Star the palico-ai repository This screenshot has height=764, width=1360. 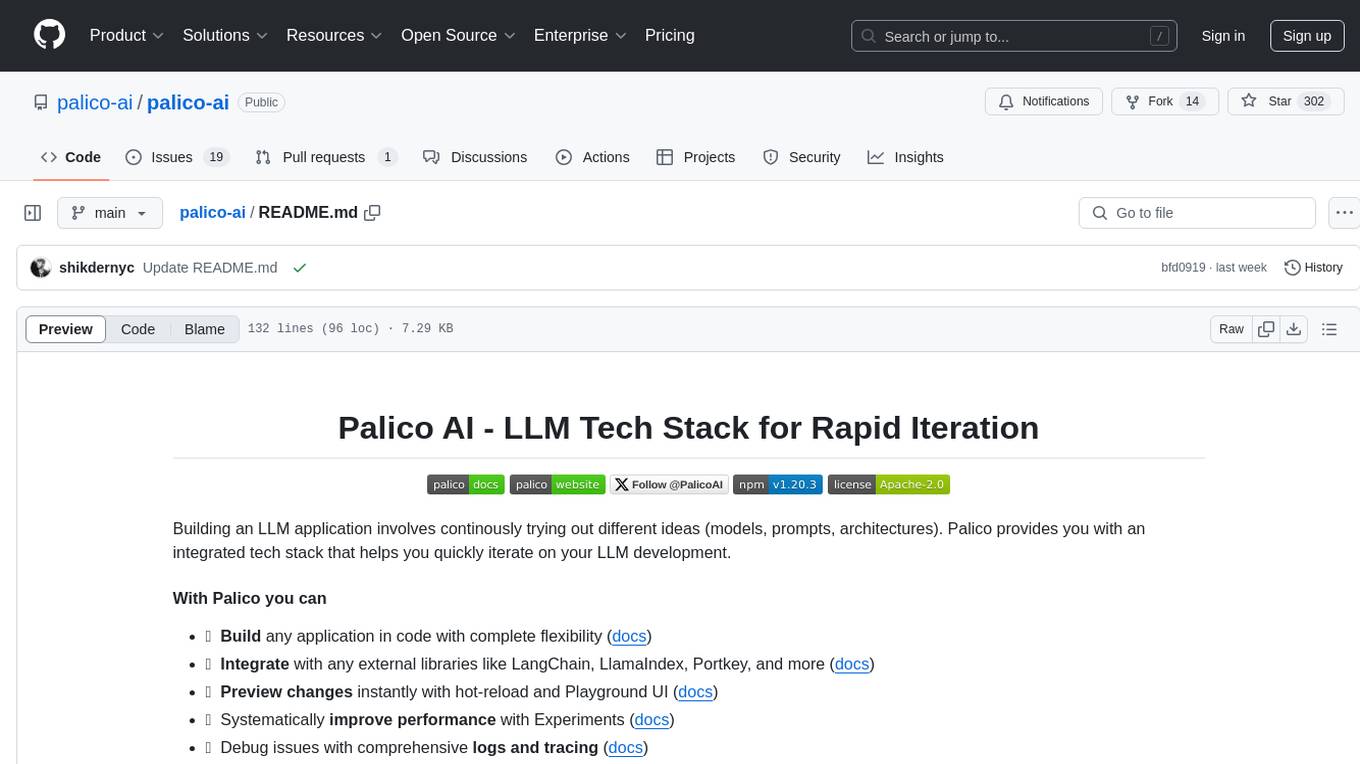[1285, 101]
